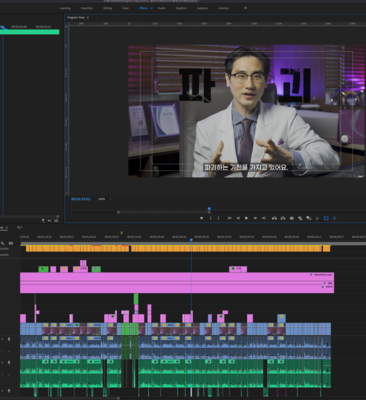Click the Go to Out point button

pyautogui.click(x=264, y=218)
